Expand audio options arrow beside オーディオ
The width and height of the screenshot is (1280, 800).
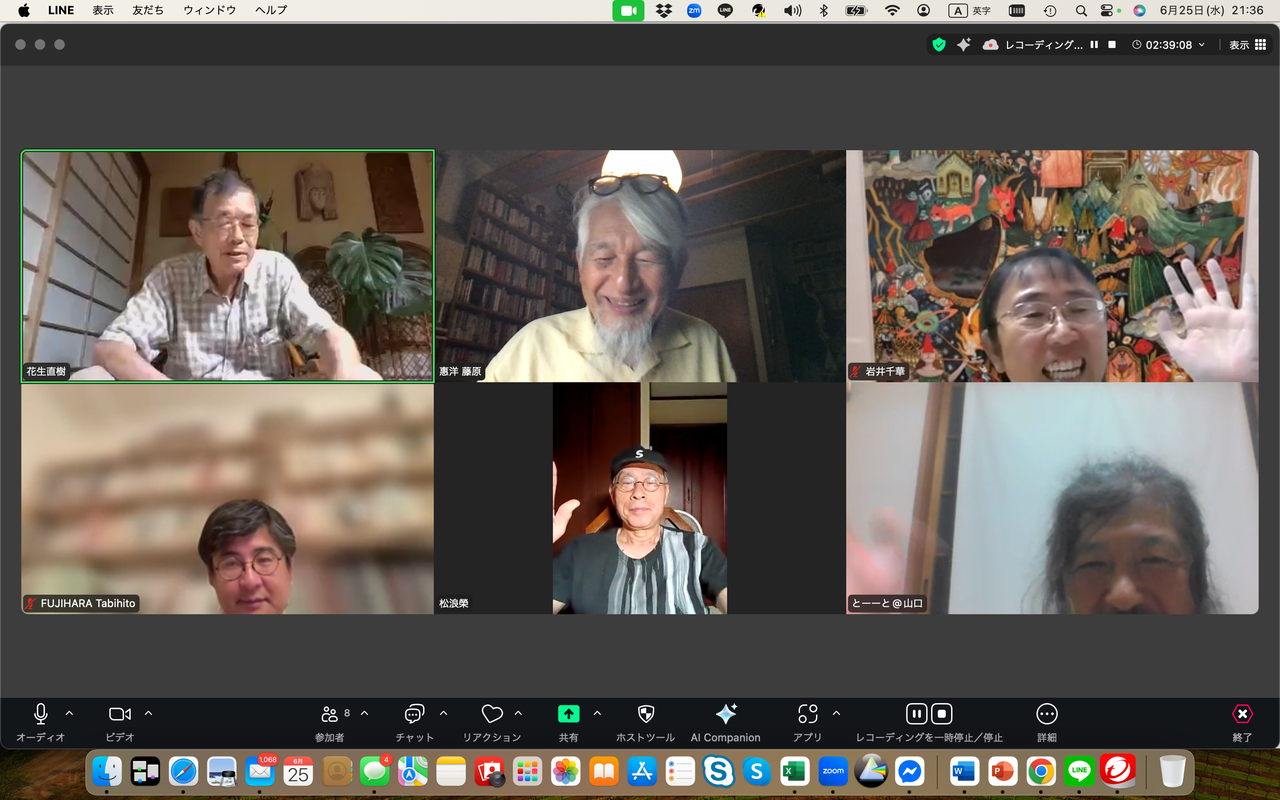(x=69, y=713)
